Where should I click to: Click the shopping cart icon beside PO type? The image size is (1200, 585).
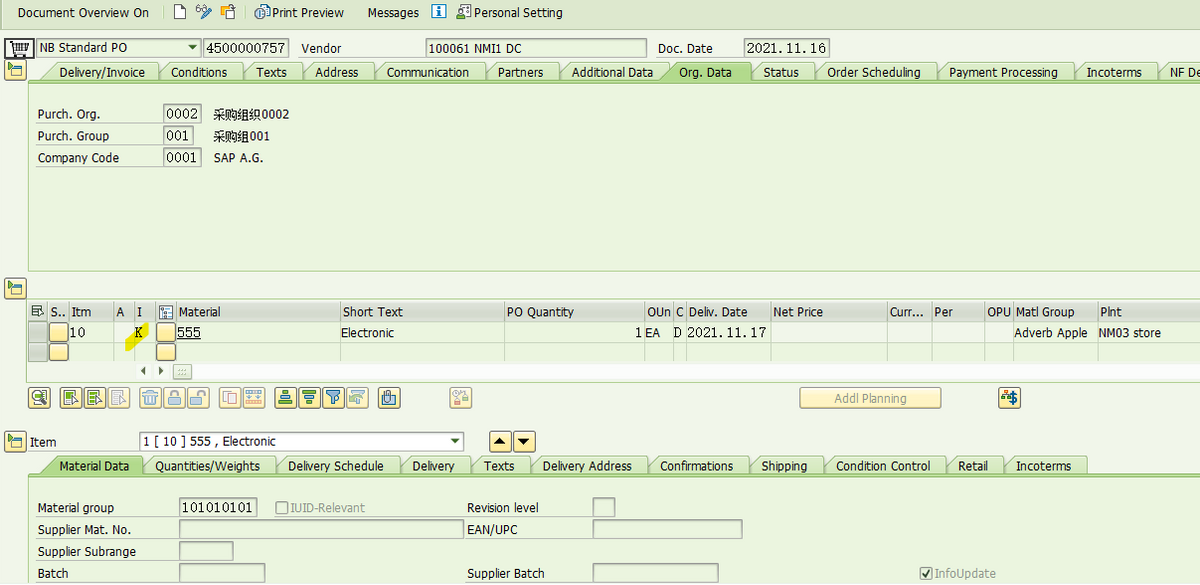[19, 48]
